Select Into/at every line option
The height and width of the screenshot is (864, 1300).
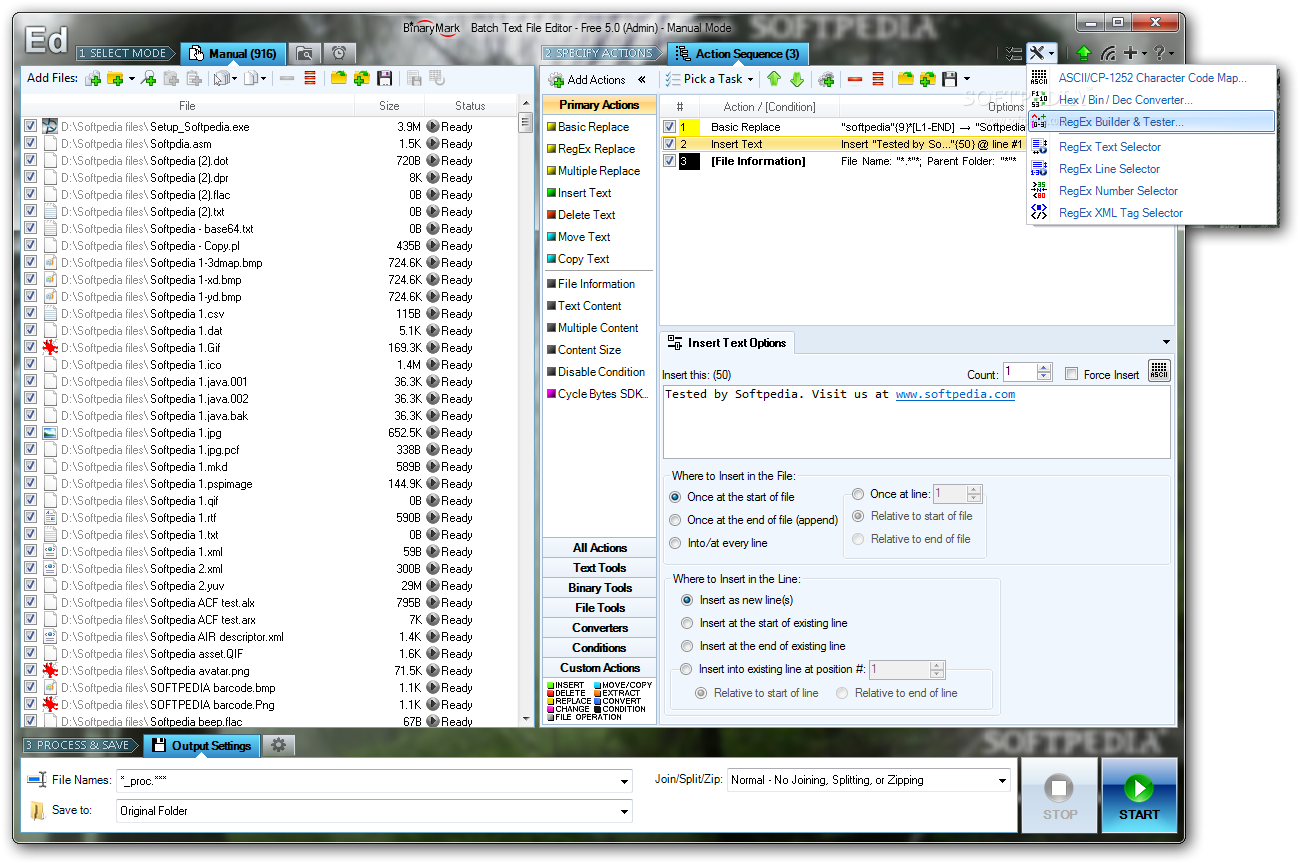pos(676,543)
